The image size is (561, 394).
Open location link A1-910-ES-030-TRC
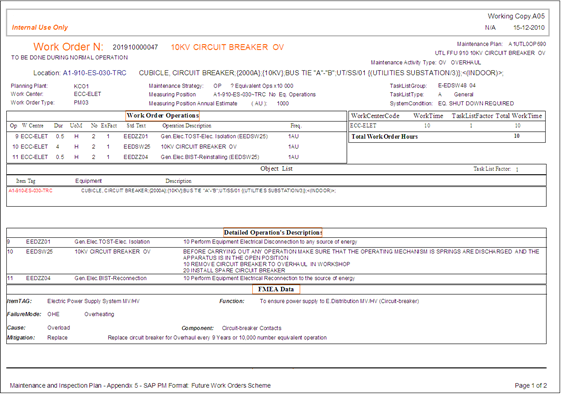(94, 73)
